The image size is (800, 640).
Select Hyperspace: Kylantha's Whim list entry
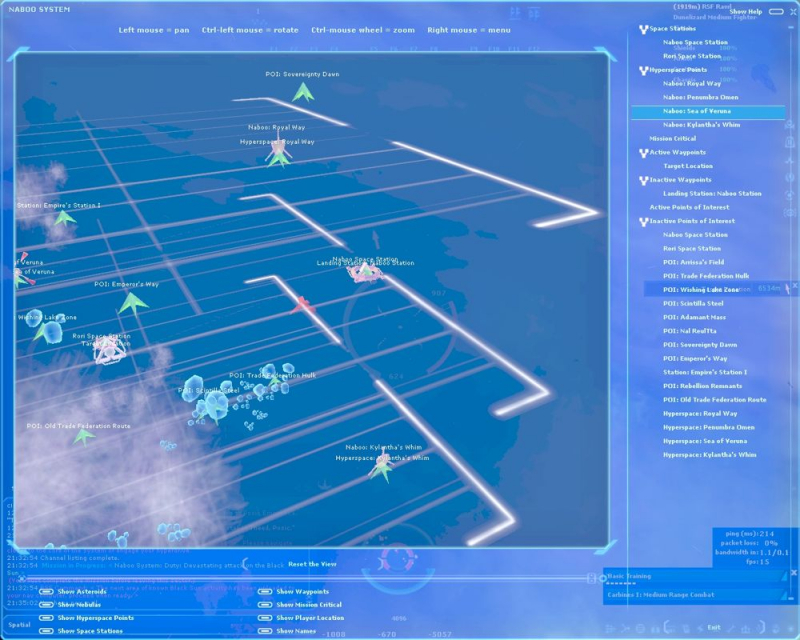click(x=710, y=455)
